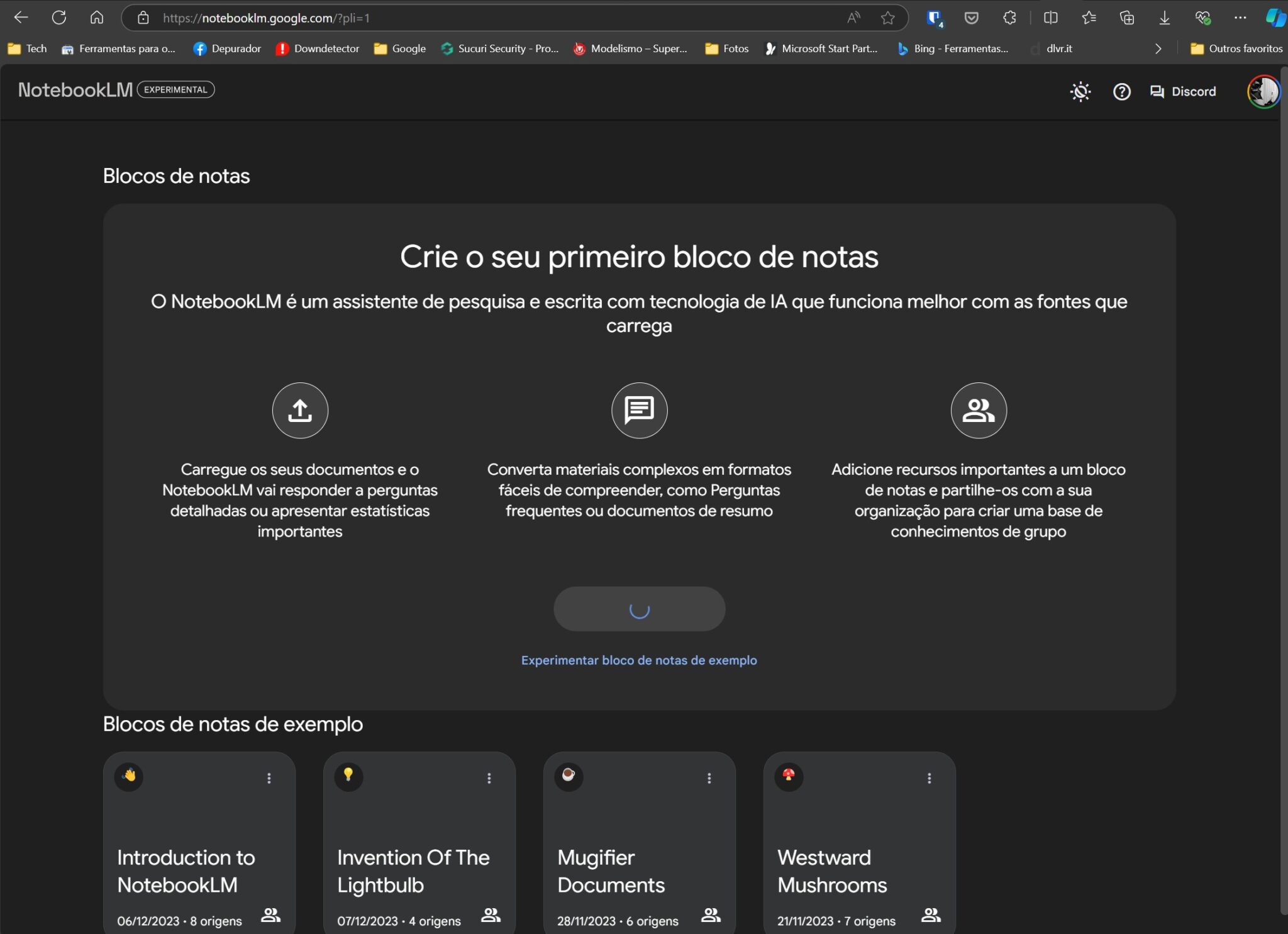The image size is (1288, 934).
Task: Open the Depurador bookmark
Action: point(227,48)
